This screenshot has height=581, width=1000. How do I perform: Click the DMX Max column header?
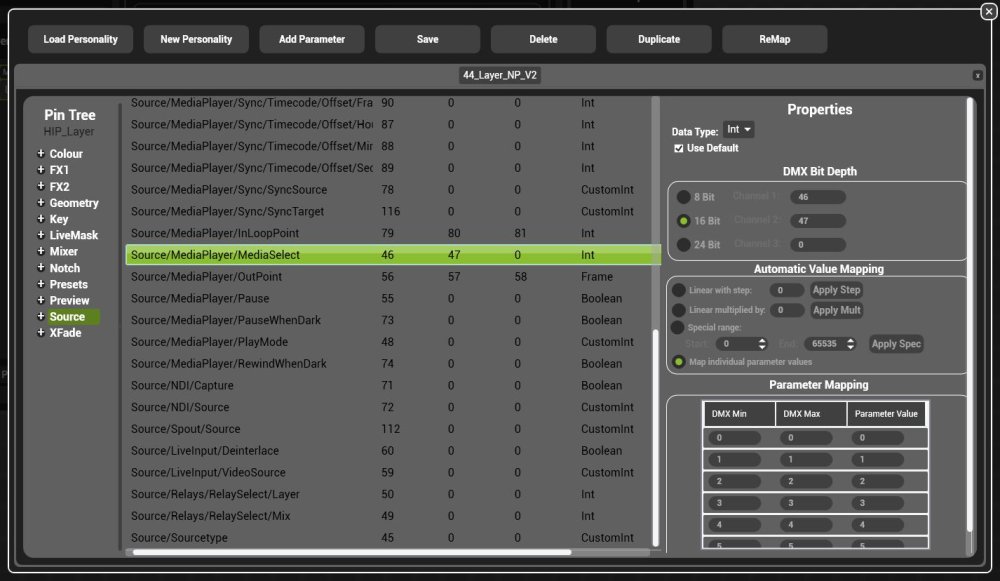tap(811, 413)
